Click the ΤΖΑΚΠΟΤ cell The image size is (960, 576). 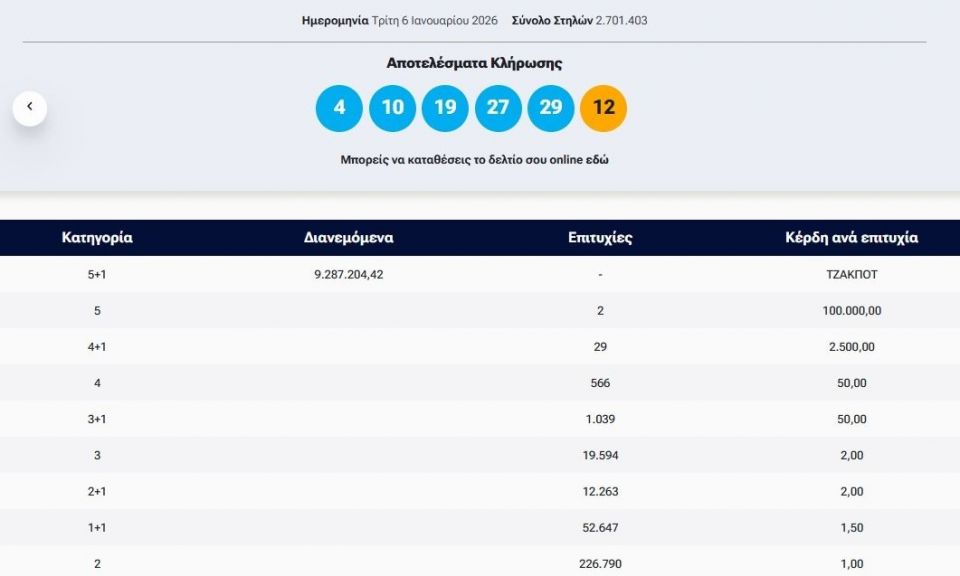852,274
